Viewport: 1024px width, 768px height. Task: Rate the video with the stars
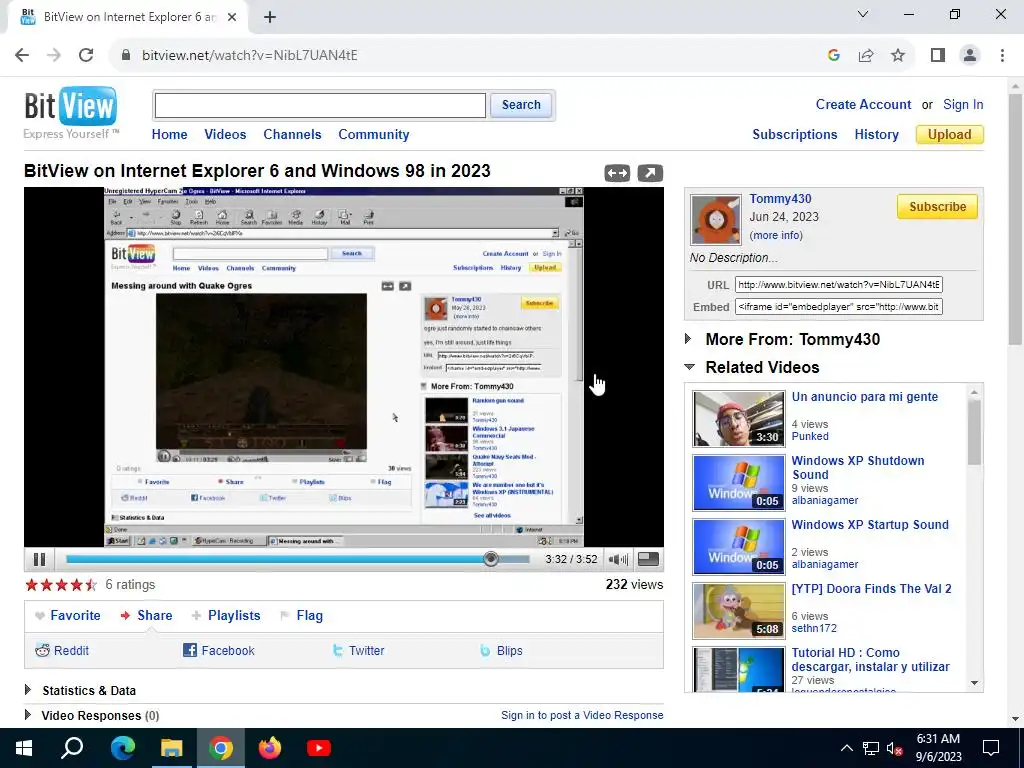pyautogui.click(x=61, y=584)
